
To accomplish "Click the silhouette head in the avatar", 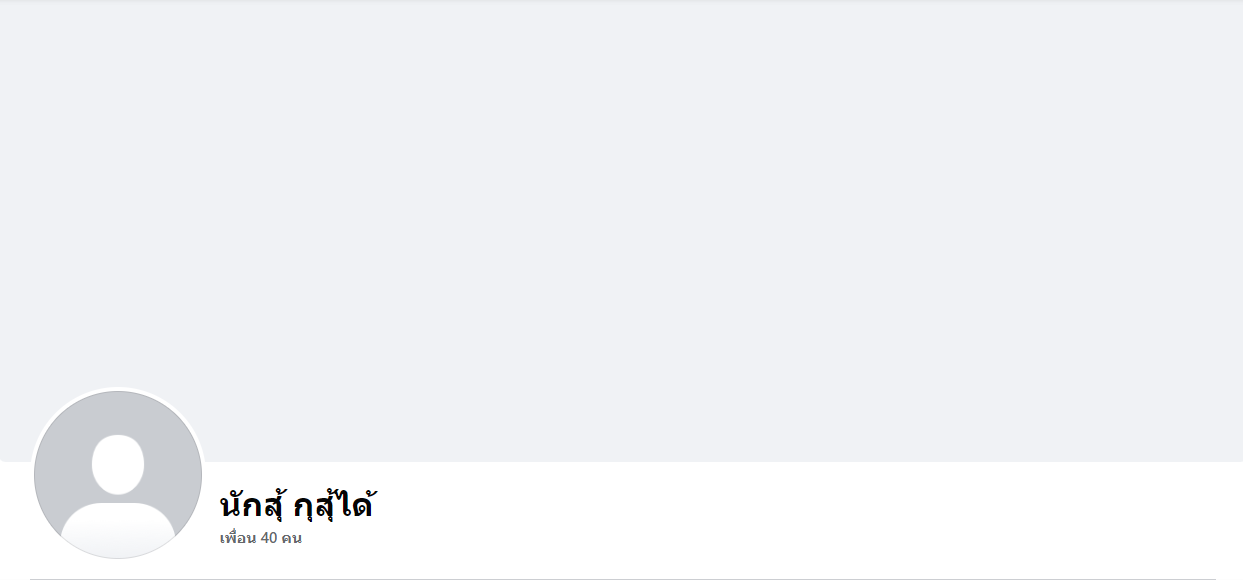I will click(118, 464).
